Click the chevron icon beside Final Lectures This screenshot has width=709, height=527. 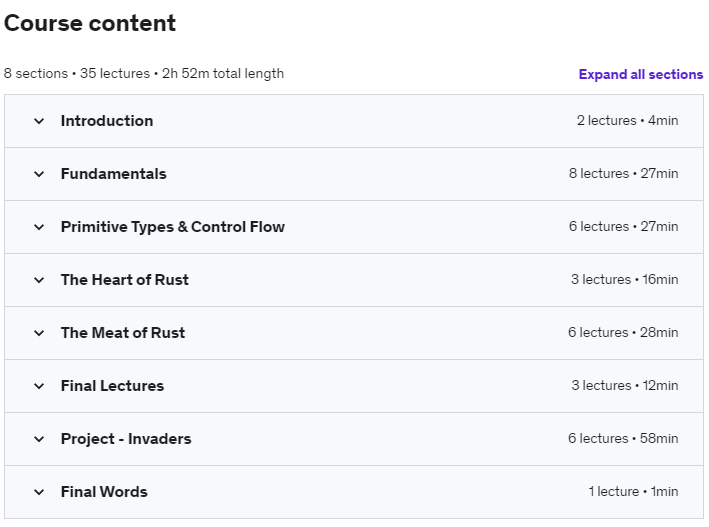pyautogui.click(x=39, y=386)
